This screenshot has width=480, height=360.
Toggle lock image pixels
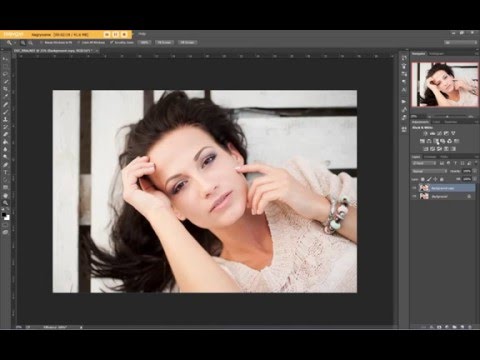429,179
